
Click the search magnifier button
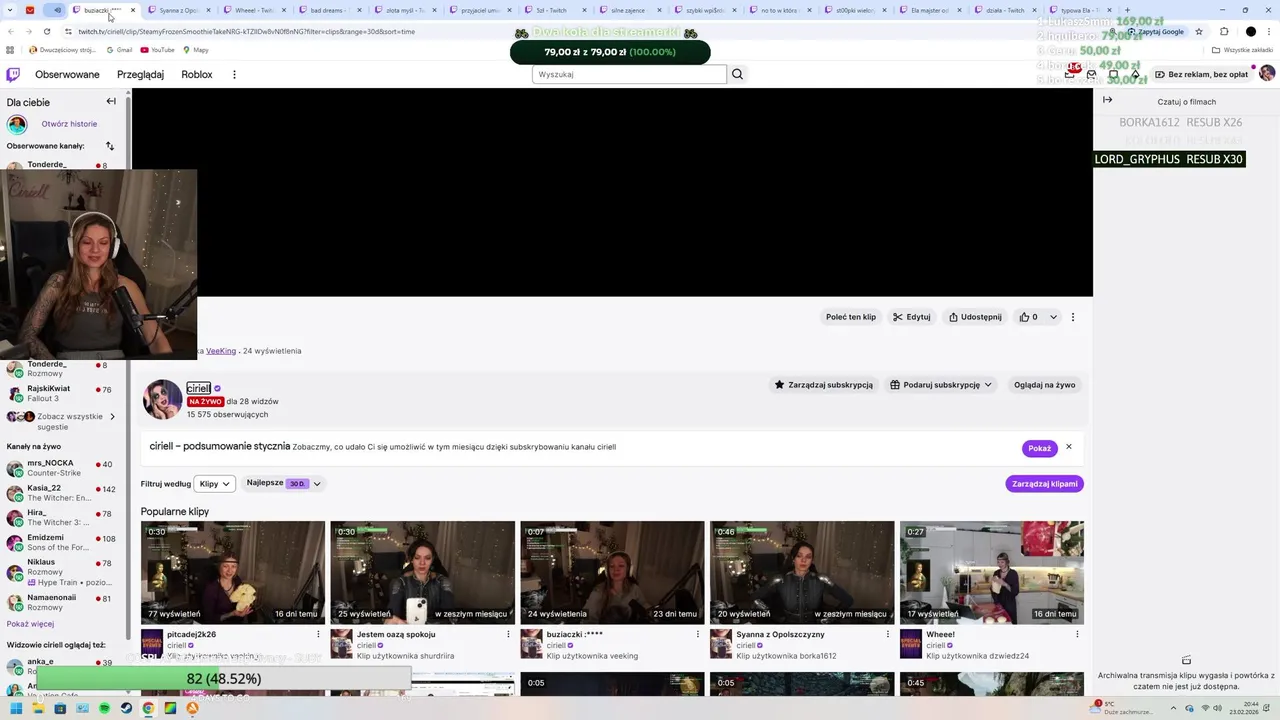tap(738, 74)
